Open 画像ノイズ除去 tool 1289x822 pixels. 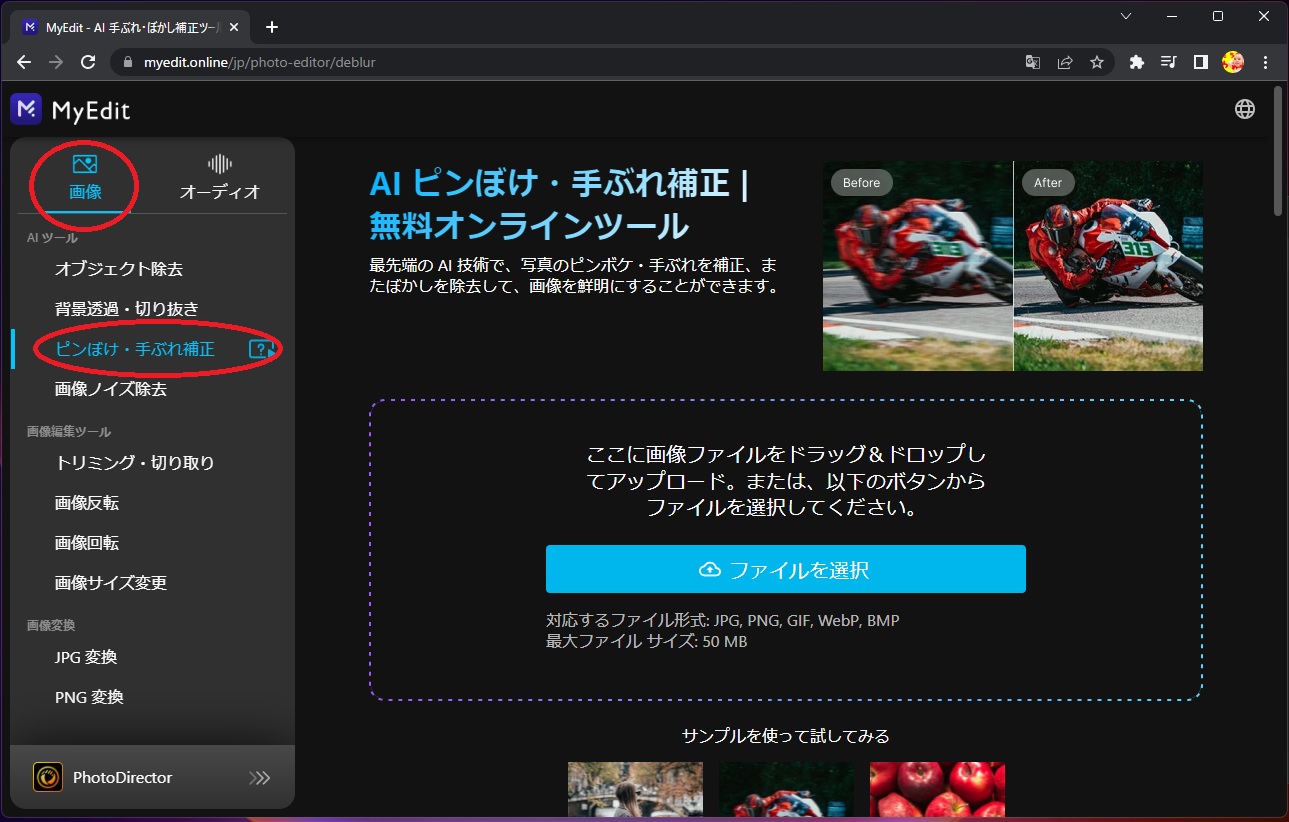click(110, 389)
